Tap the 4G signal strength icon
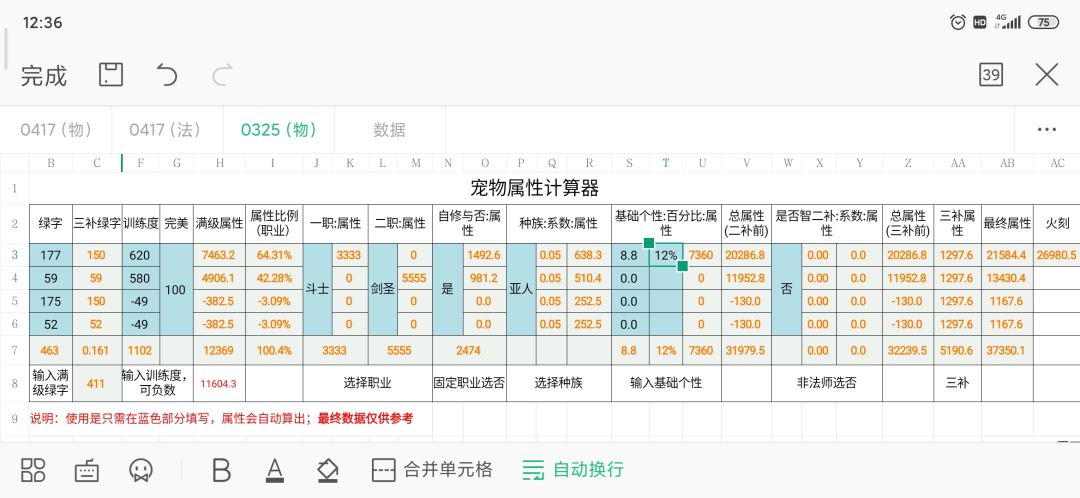1080x498 pixels. (1008, 22)
